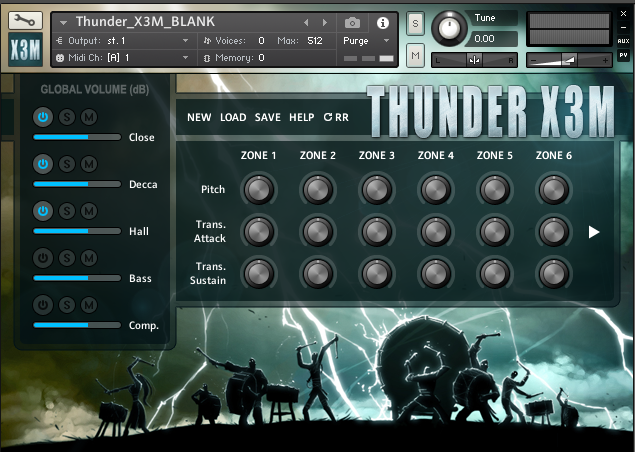Mute the Hall mic channel
This screenshot has width=635, height=452.
(x=89, y=211)
